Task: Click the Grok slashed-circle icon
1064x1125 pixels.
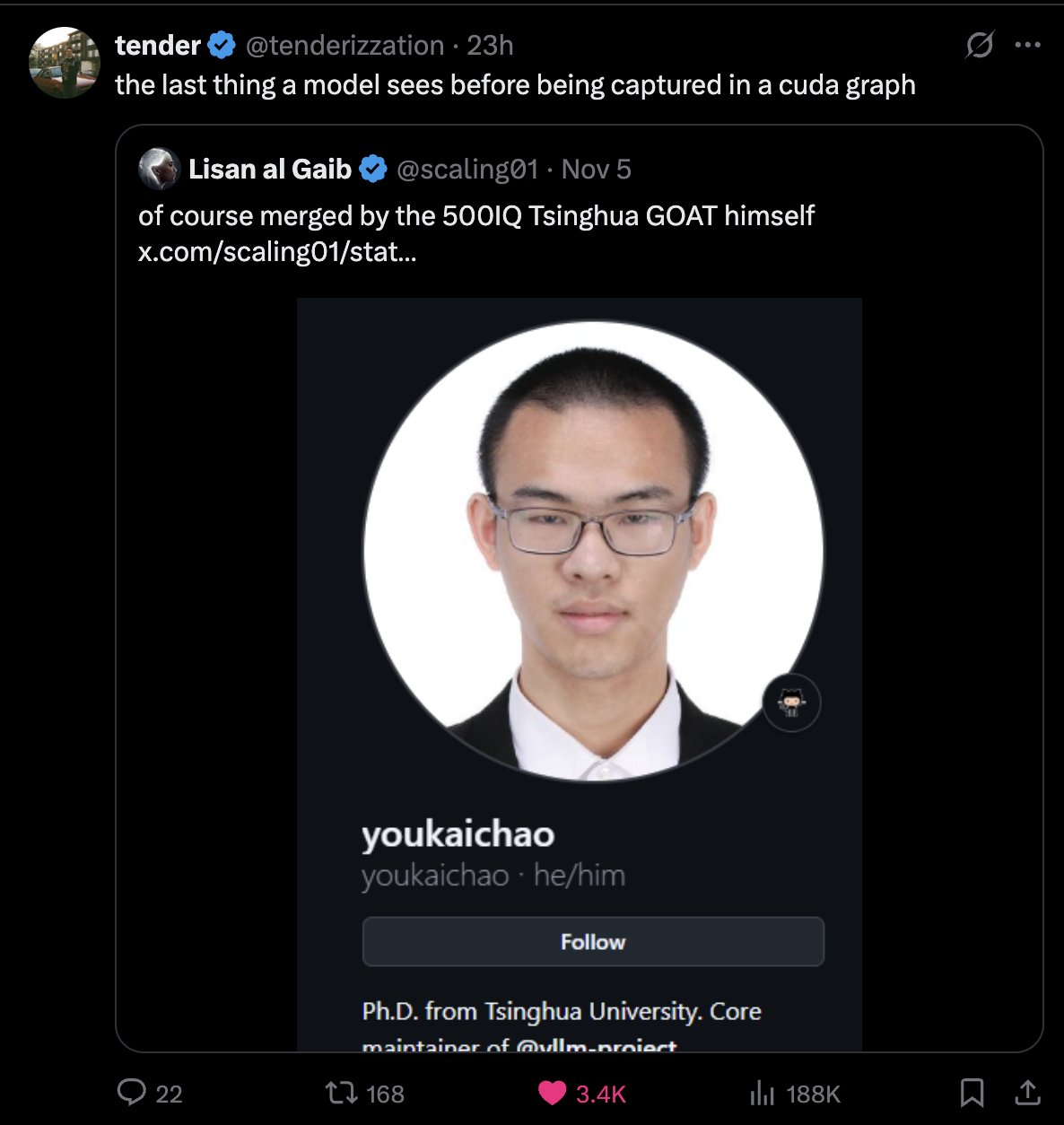Action: [979, 45]
